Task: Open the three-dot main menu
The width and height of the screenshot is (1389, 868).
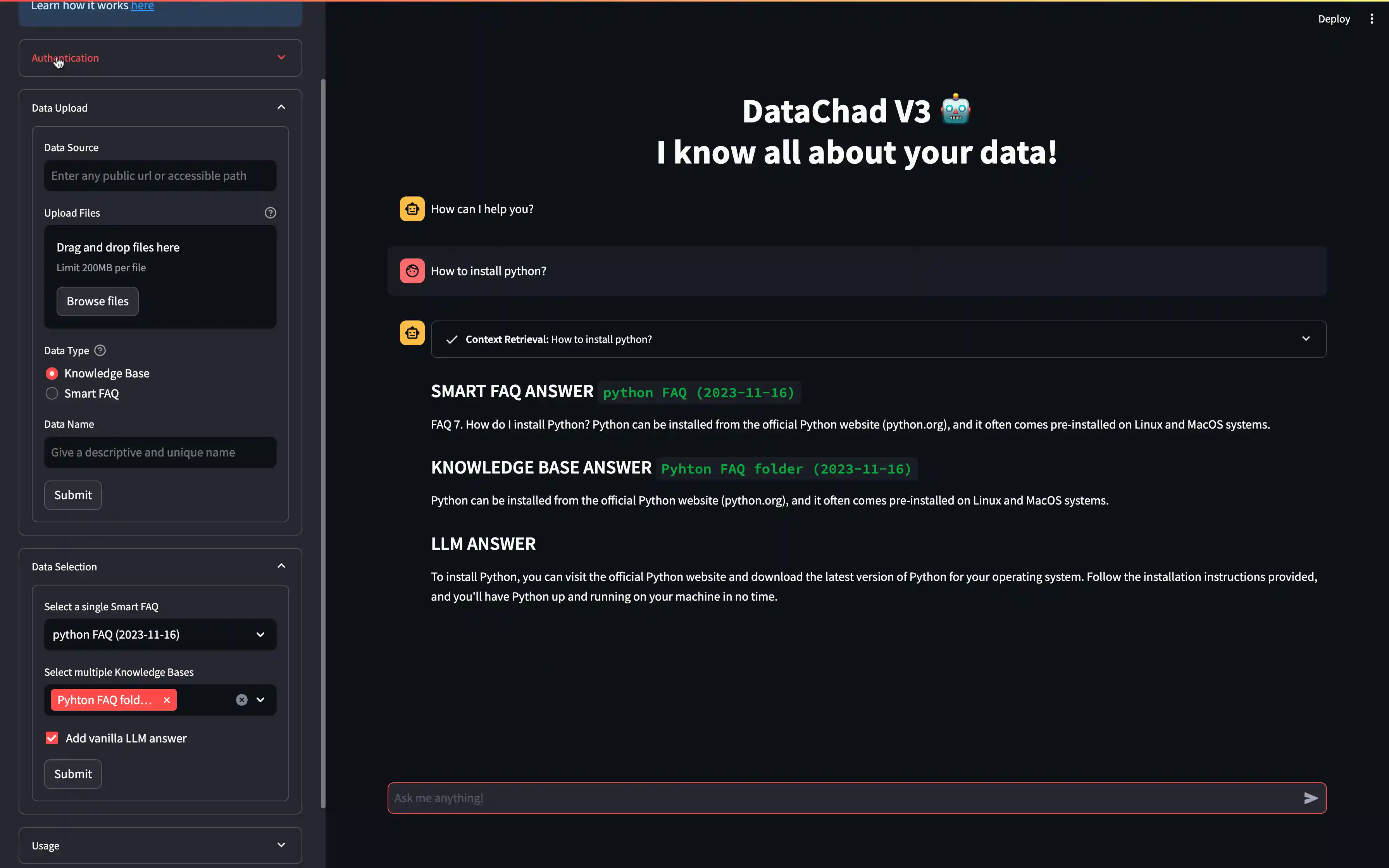Action: click(1372, 19)
